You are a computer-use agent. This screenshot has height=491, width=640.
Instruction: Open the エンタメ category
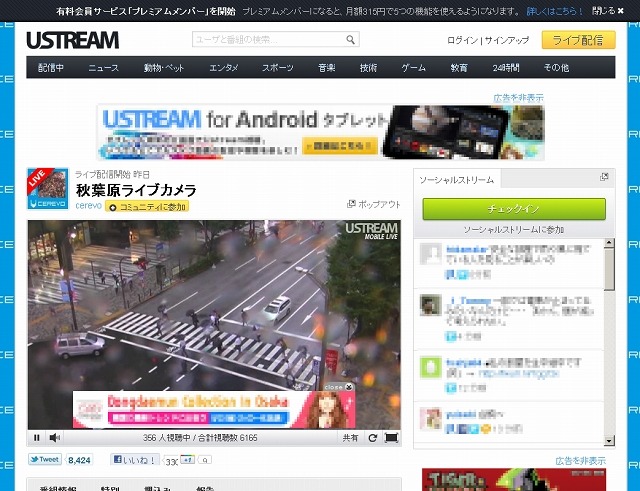224,68
